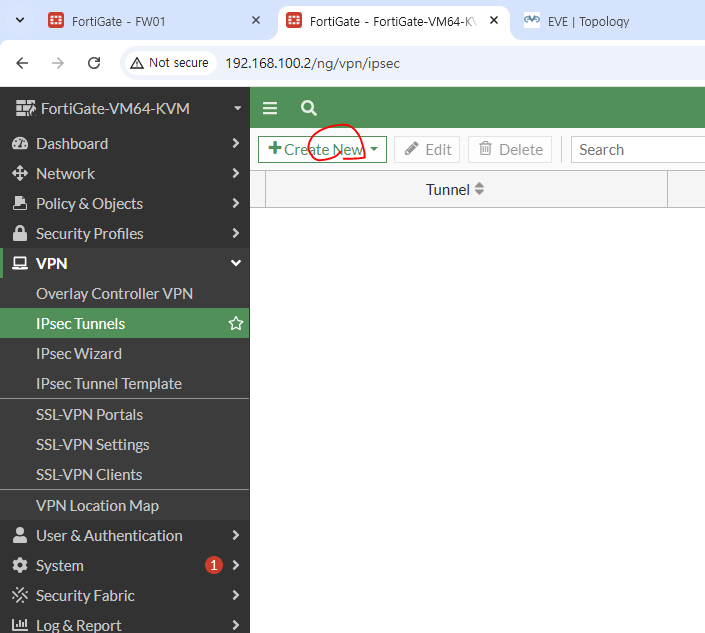
Task: Click the Delete button
Action: (x=510, y=149)
